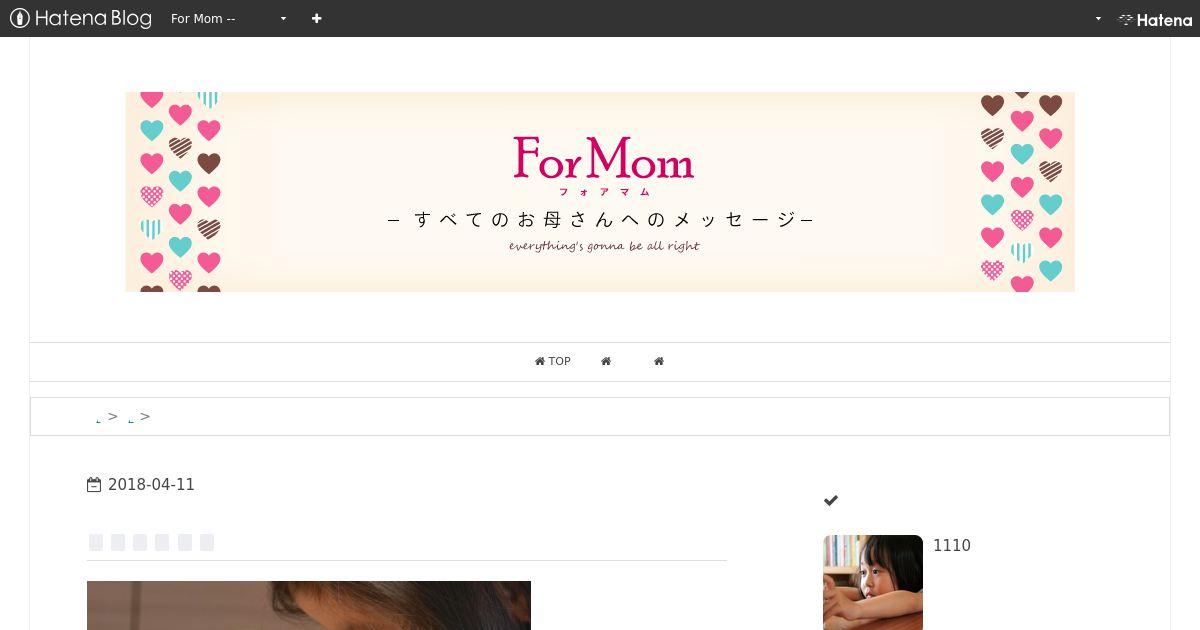Open the Hatena logo at top right
This screenshot has height=630, width=1200.
[1155, 19]
